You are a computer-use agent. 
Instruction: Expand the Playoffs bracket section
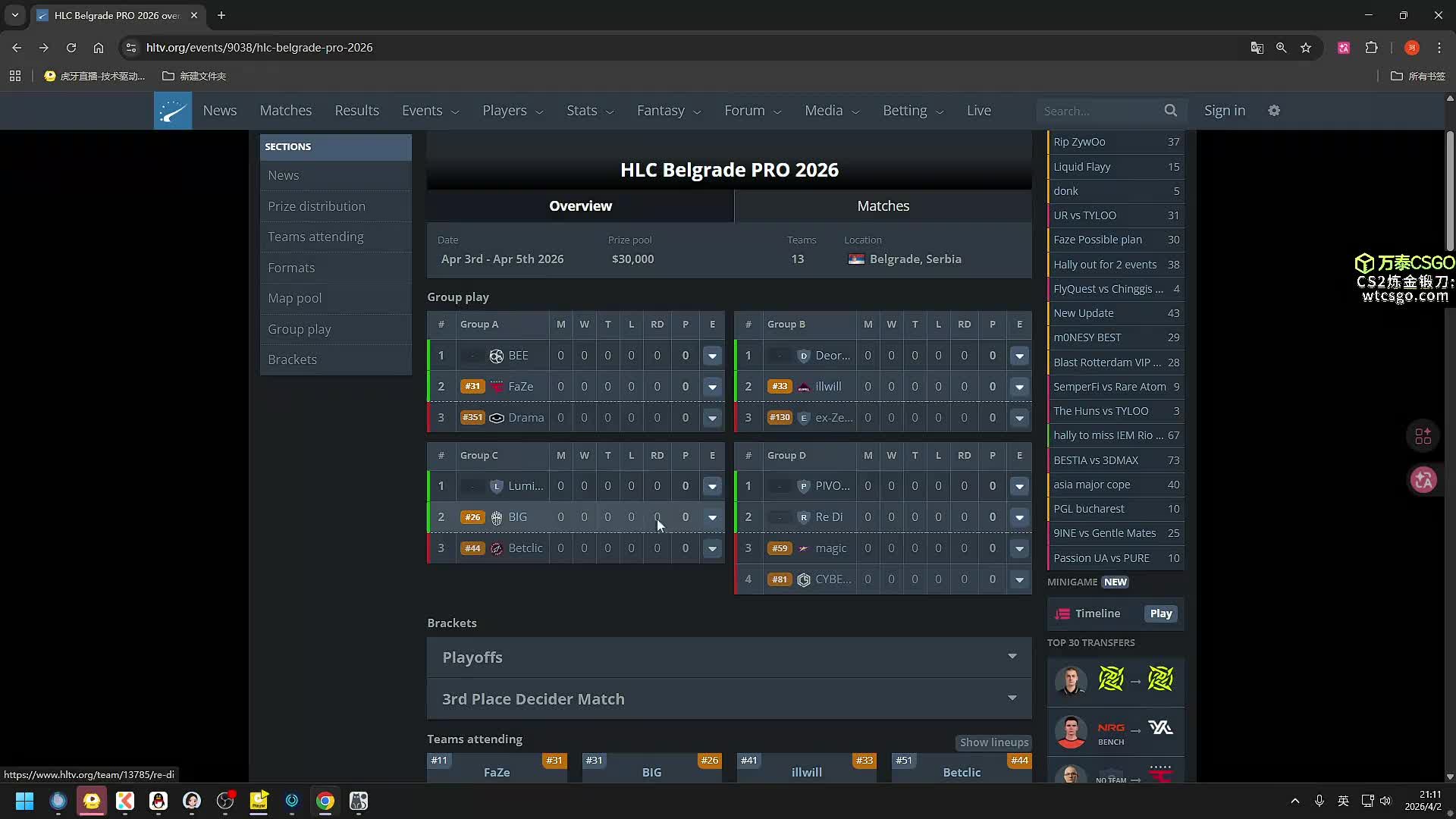(x=1012, y=657)
